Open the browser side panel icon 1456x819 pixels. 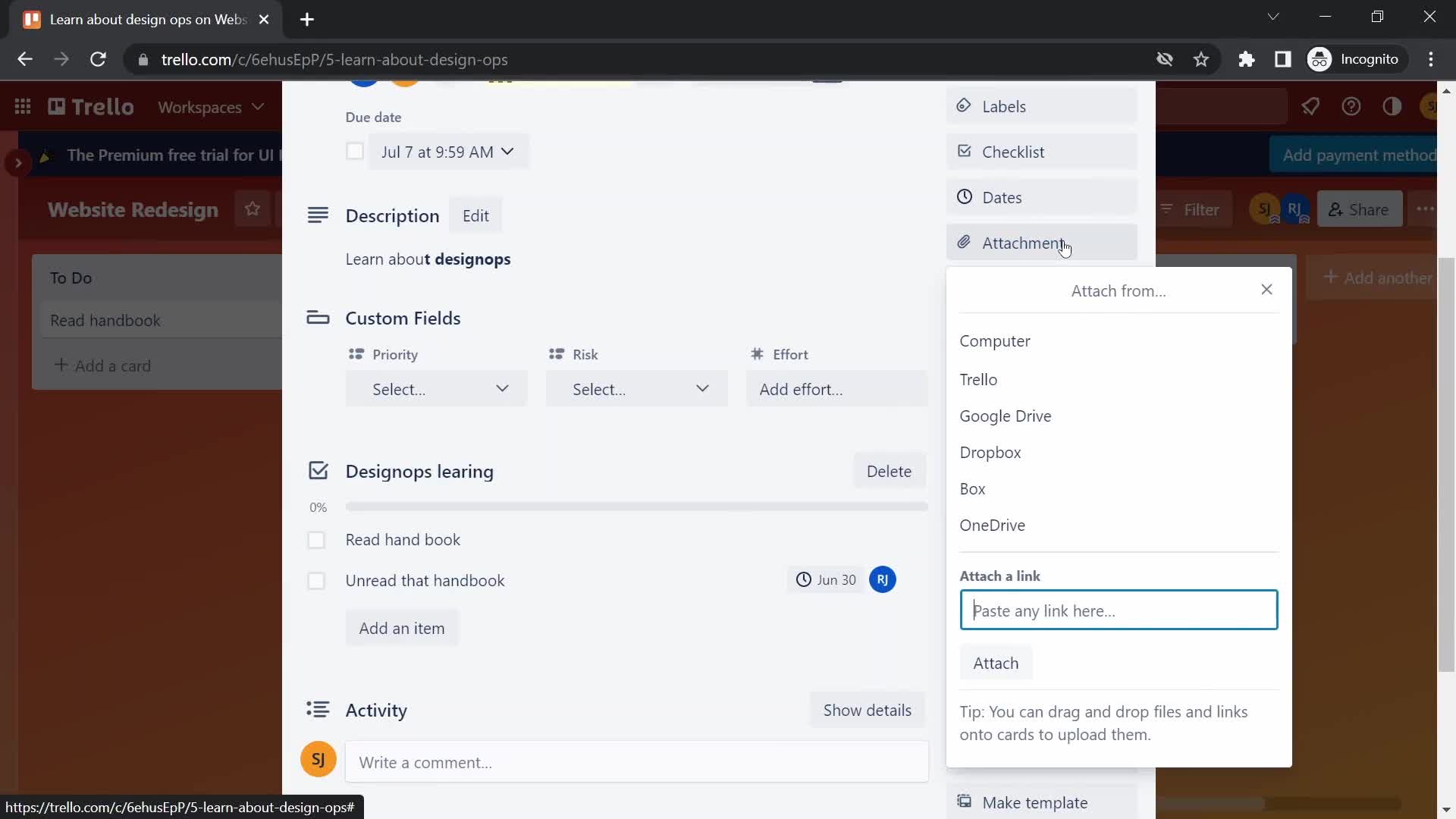click(1282, 59)
